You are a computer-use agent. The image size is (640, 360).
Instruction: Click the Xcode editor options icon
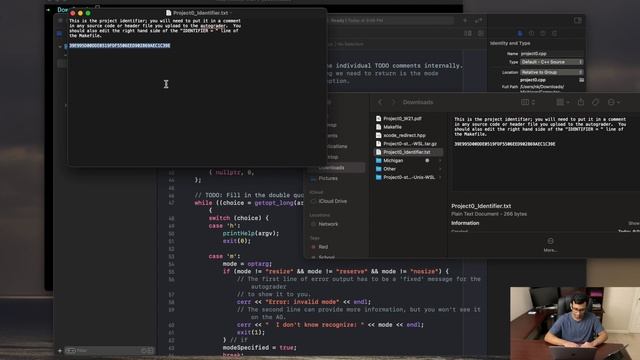(x=468, y=33)
